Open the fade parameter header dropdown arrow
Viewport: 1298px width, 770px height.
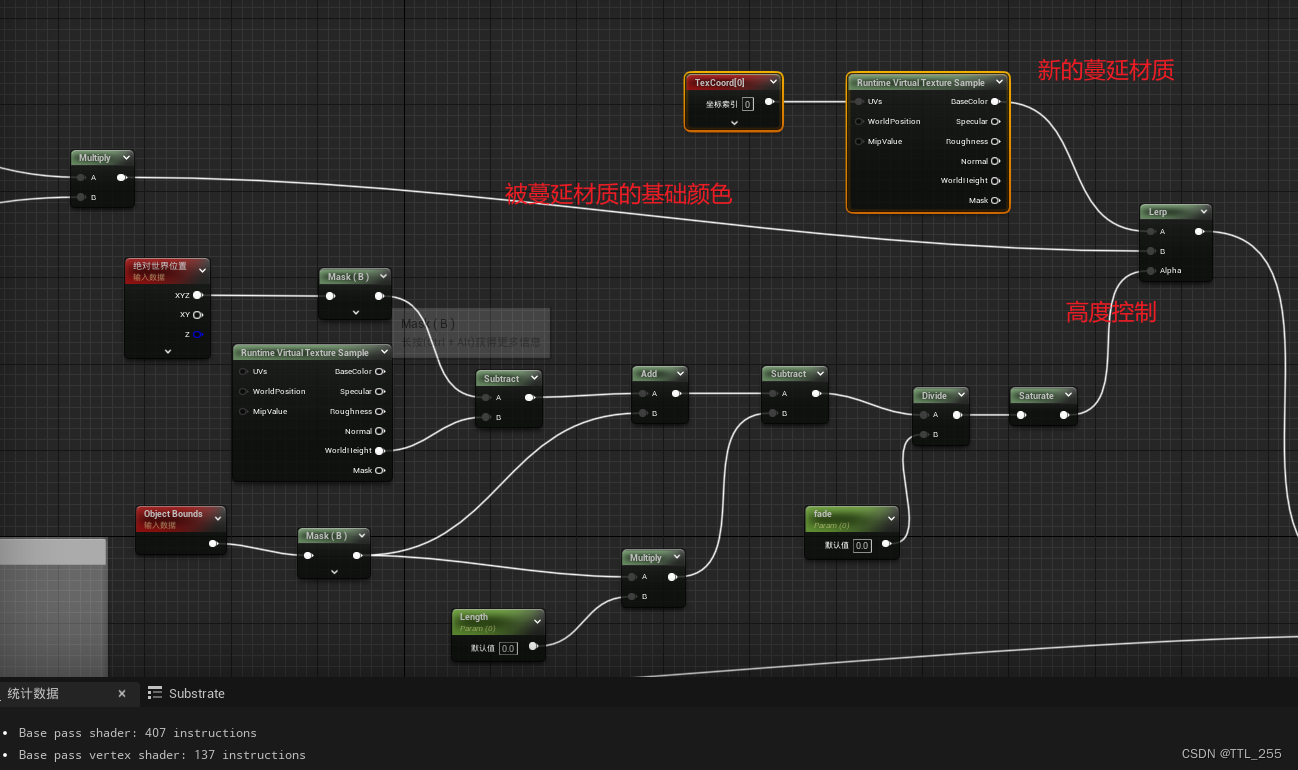[890, 519]
